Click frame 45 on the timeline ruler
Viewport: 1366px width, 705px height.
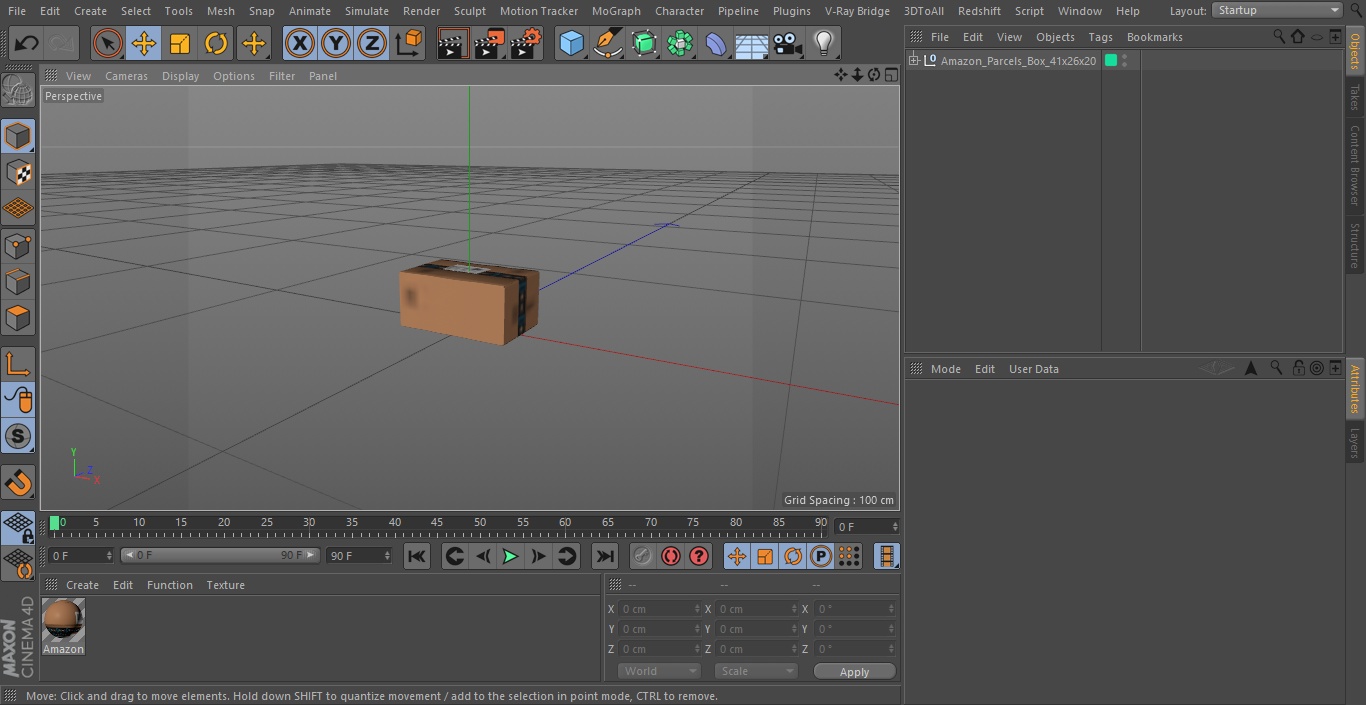[x=437, y=523]
